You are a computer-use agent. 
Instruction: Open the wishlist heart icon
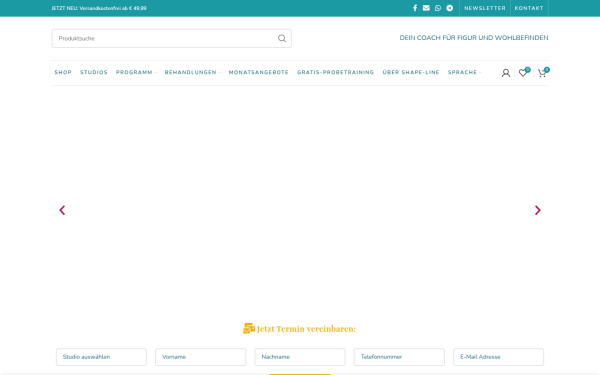tap(523, 73)
